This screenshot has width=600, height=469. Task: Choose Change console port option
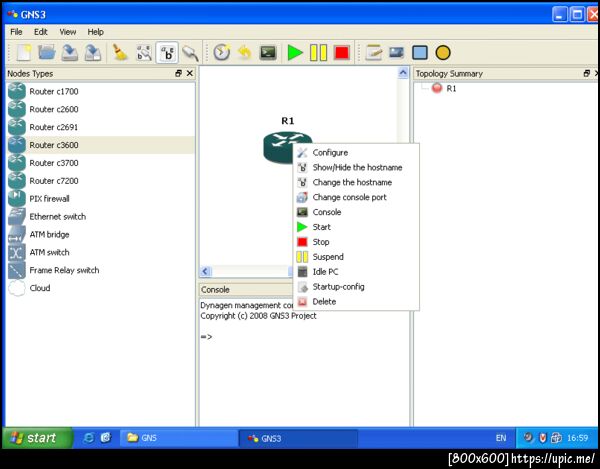point(356,197)
